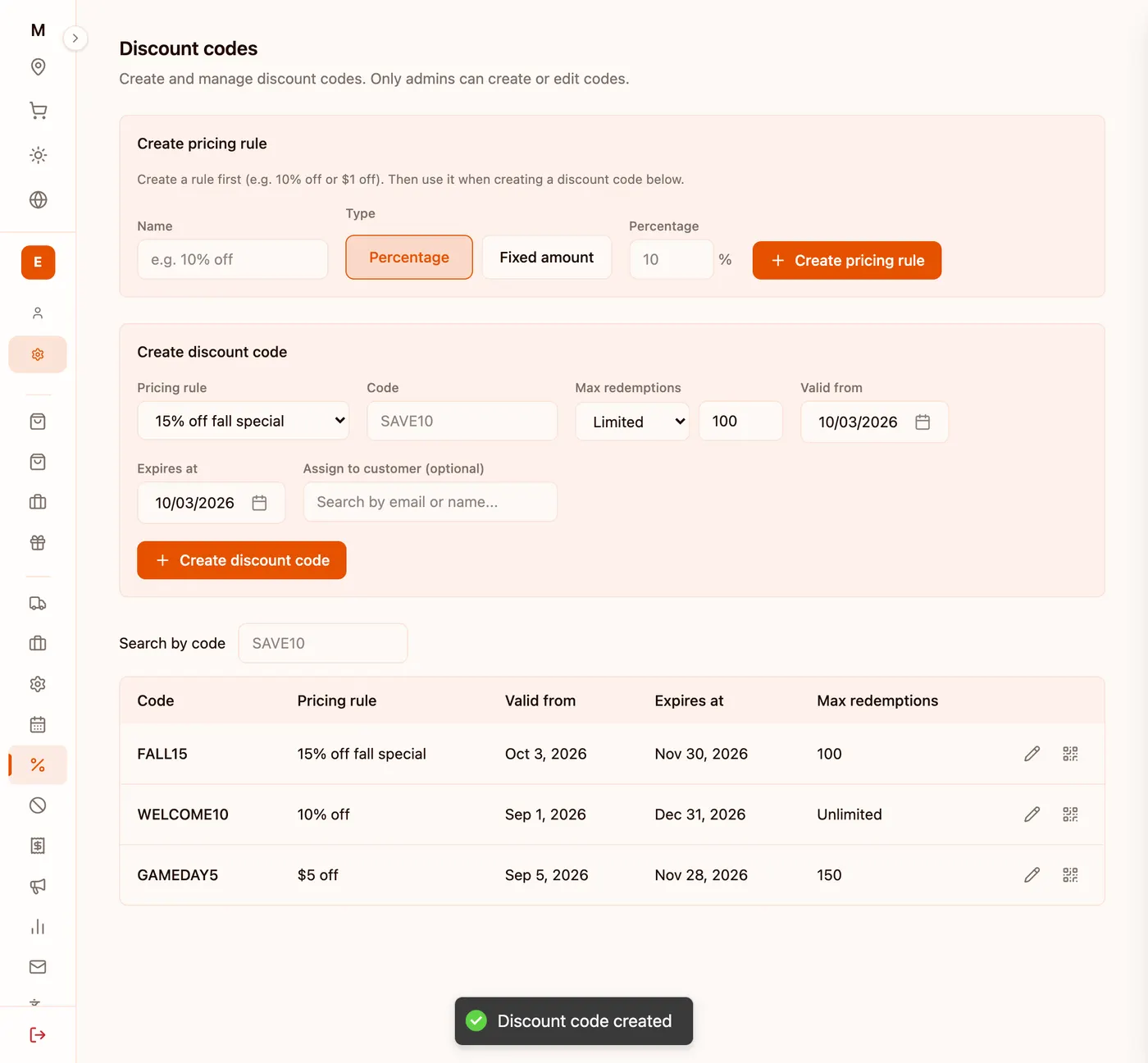Click the sun theme icon
The height and width of the screenshot is (1063, 1148).
38,155
